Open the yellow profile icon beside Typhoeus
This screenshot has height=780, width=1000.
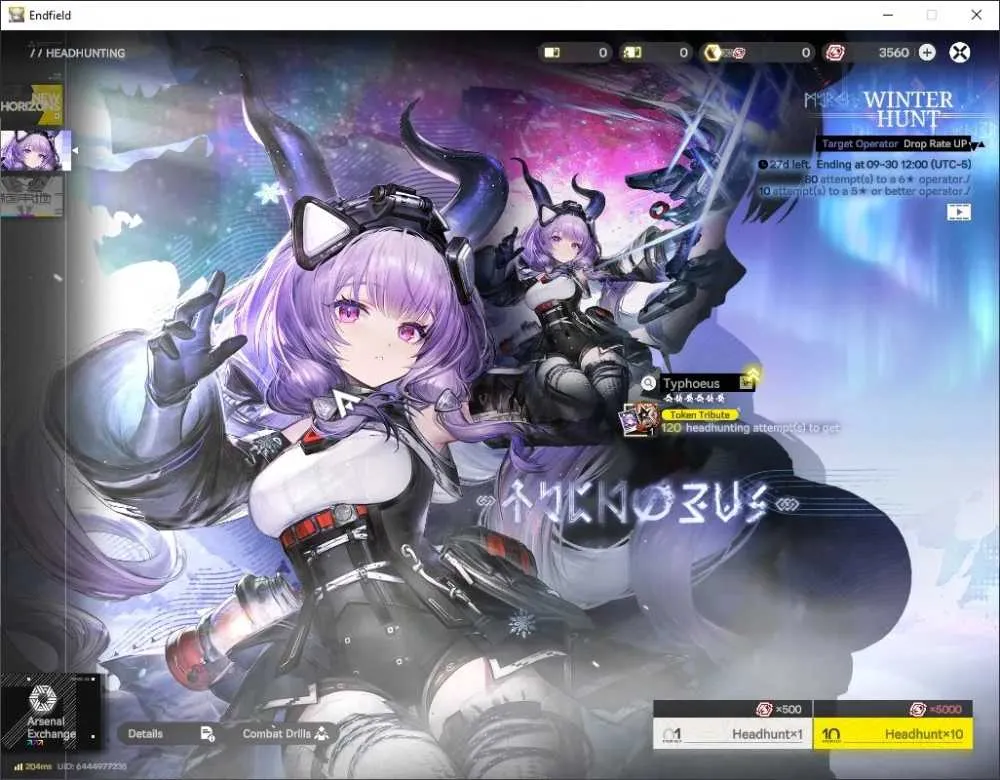point(747,381)
